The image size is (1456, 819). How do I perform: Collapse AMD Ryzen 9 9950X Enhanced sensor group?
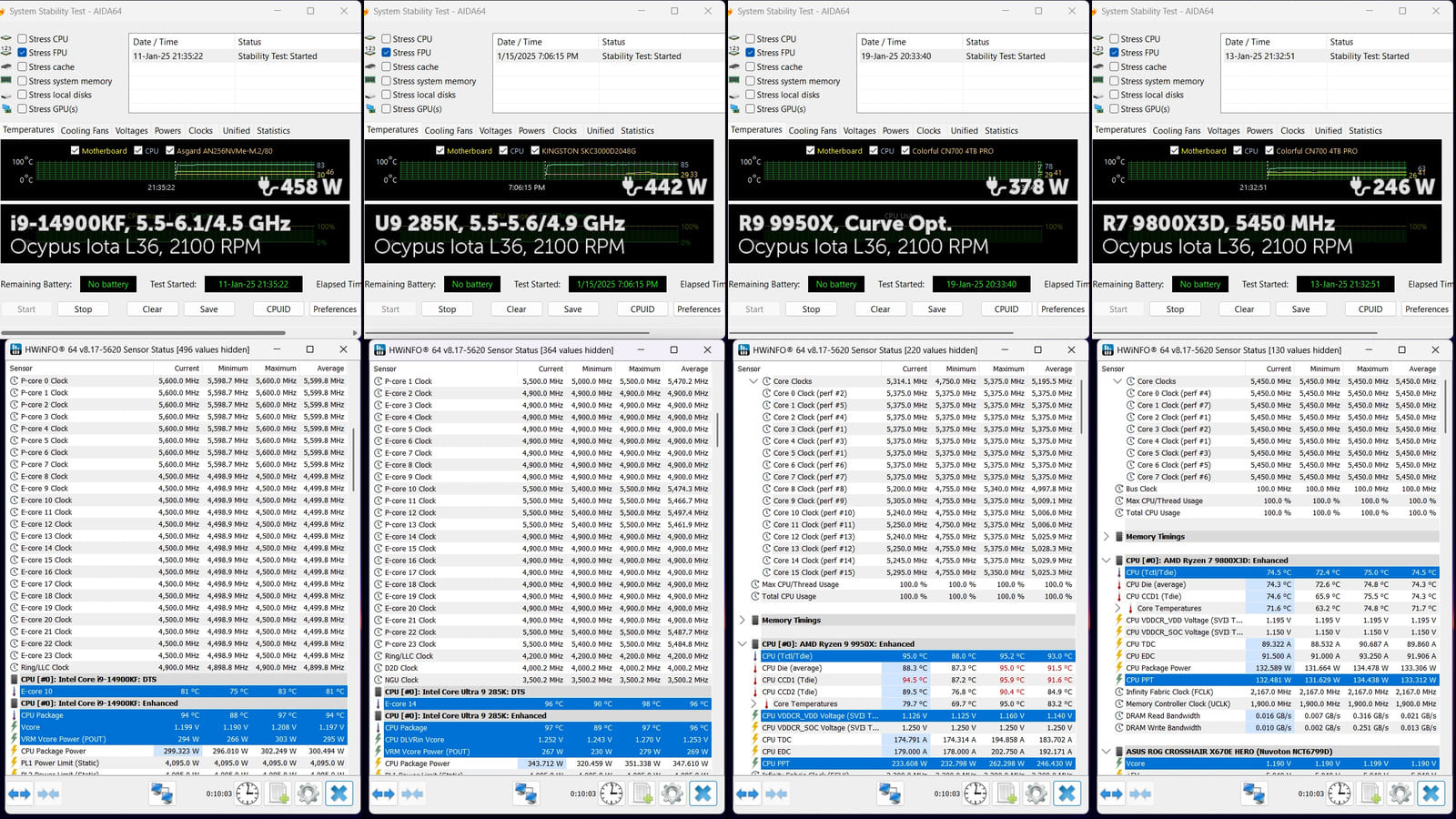pyautogui.click(x=743, y=643)
